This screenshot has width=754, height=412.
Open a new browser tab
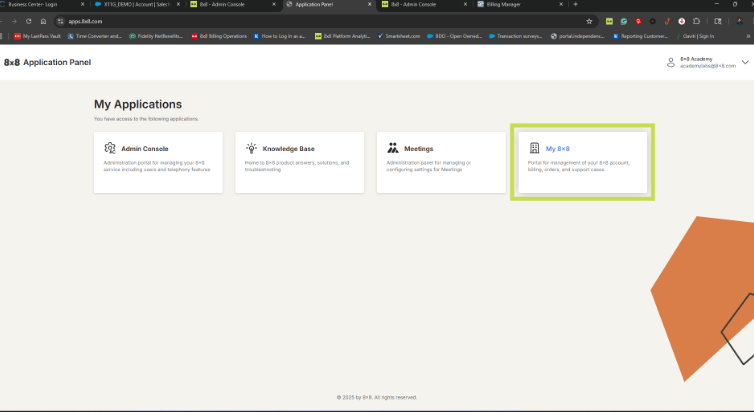tap(575, 5)
